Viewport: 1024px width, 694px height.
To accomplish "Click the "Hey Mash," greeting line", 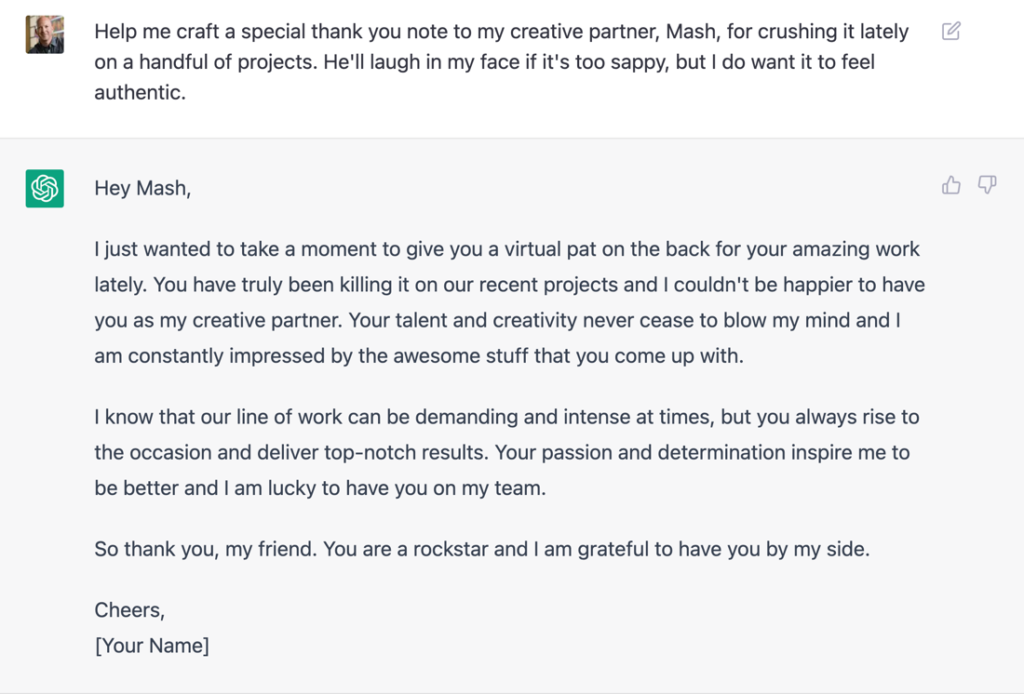I will [x=142, y=188].
